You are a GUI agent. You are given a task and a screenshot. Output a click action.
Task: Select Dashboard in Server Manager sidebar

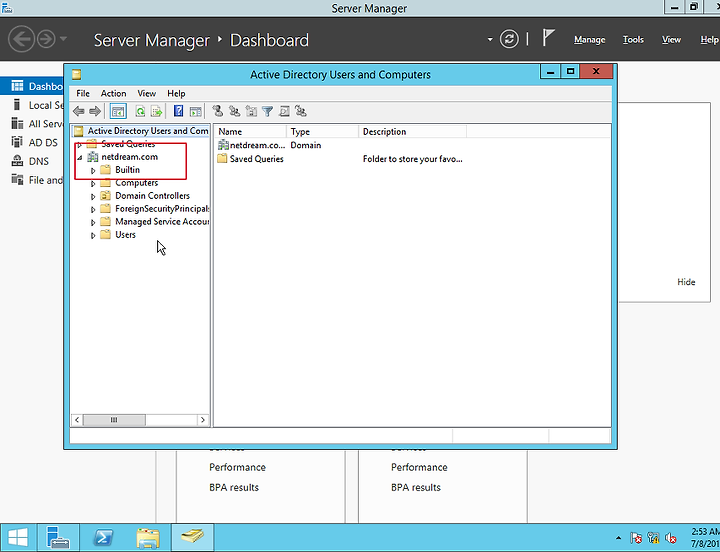pyautogui.click(x=32, y=86)
